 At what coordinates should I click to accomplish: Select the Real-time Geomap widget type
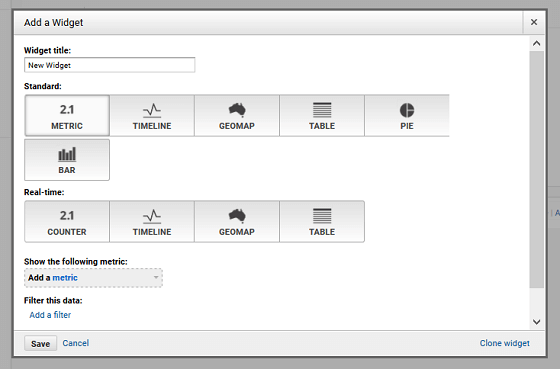pyautogui.click(x=237, y=221)
